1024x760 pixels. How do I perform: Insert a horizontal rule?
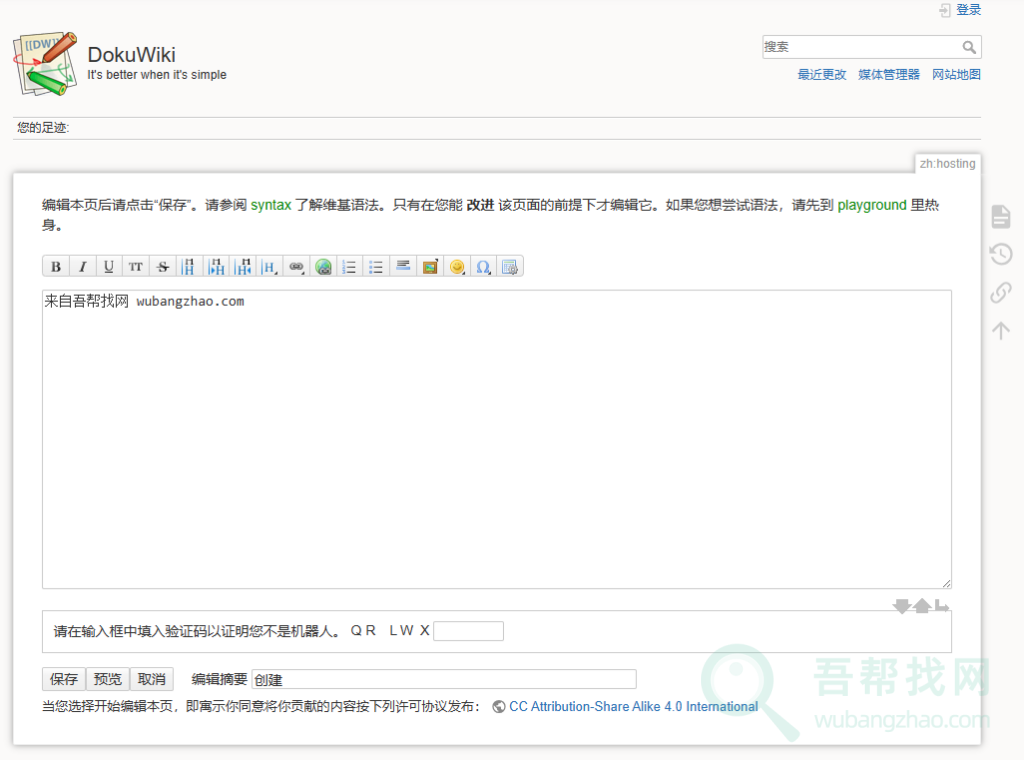click(402, 266)
